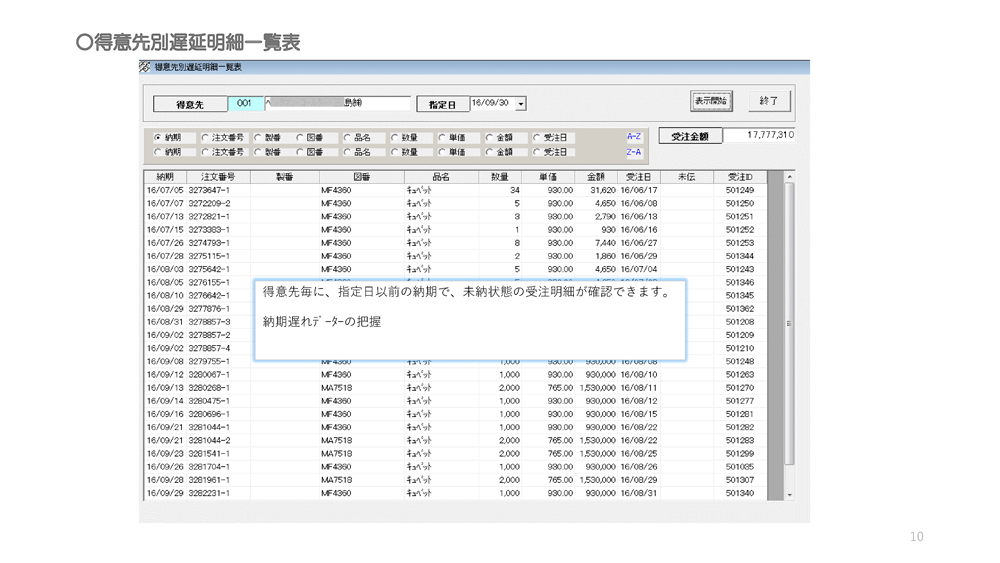Select A-Z 金額 sort radio
This screenshot has width=1000, height=563.
click(489, 137)
